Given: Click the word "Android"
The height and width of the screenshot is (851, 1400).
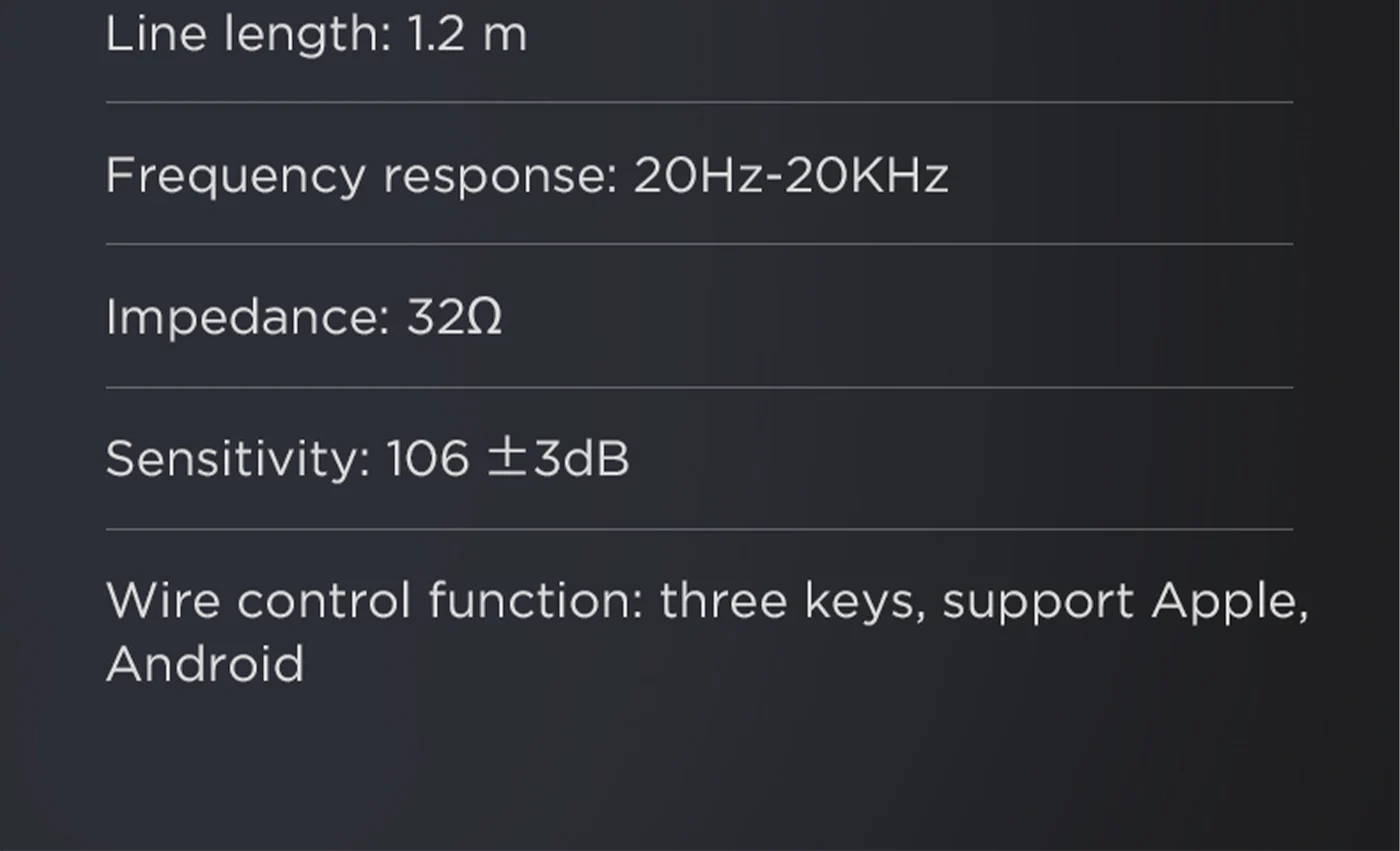Looking at the screenshot, I should pos(205,665).
